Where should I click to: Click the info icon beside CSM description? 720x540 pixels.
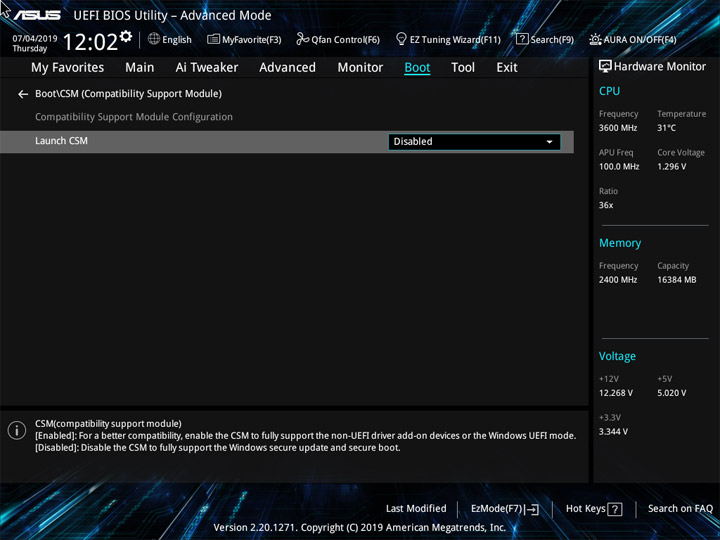tap(17, 430)
